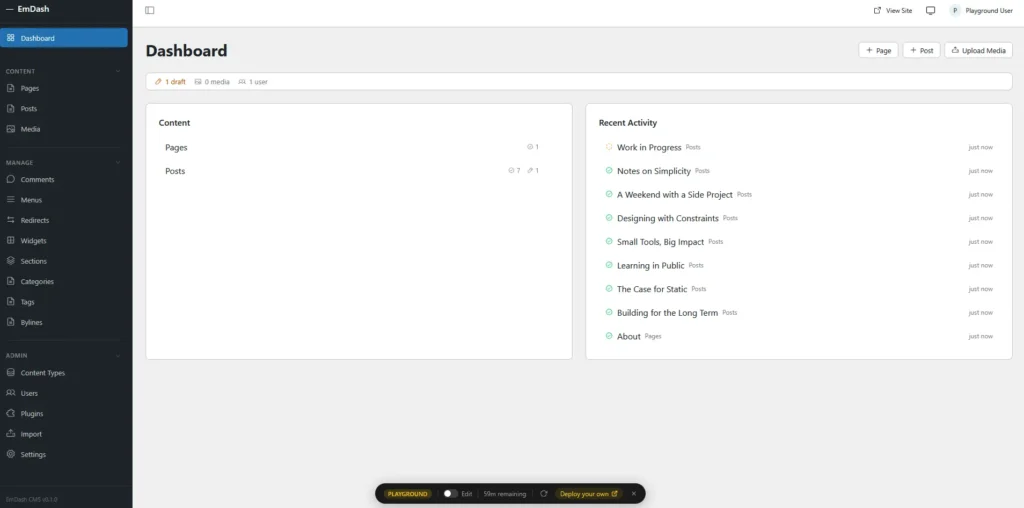Open Plugins using its sidebar icon
The image size is (1024, 508).
tap(11, 414)
